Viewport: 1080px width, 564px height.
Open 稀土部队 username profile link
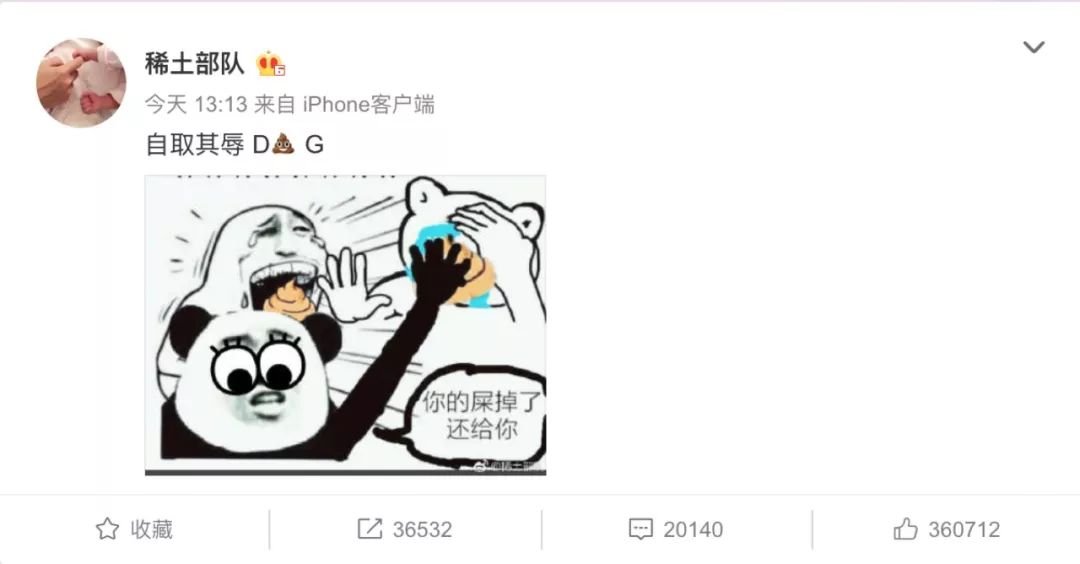(194, 63)
